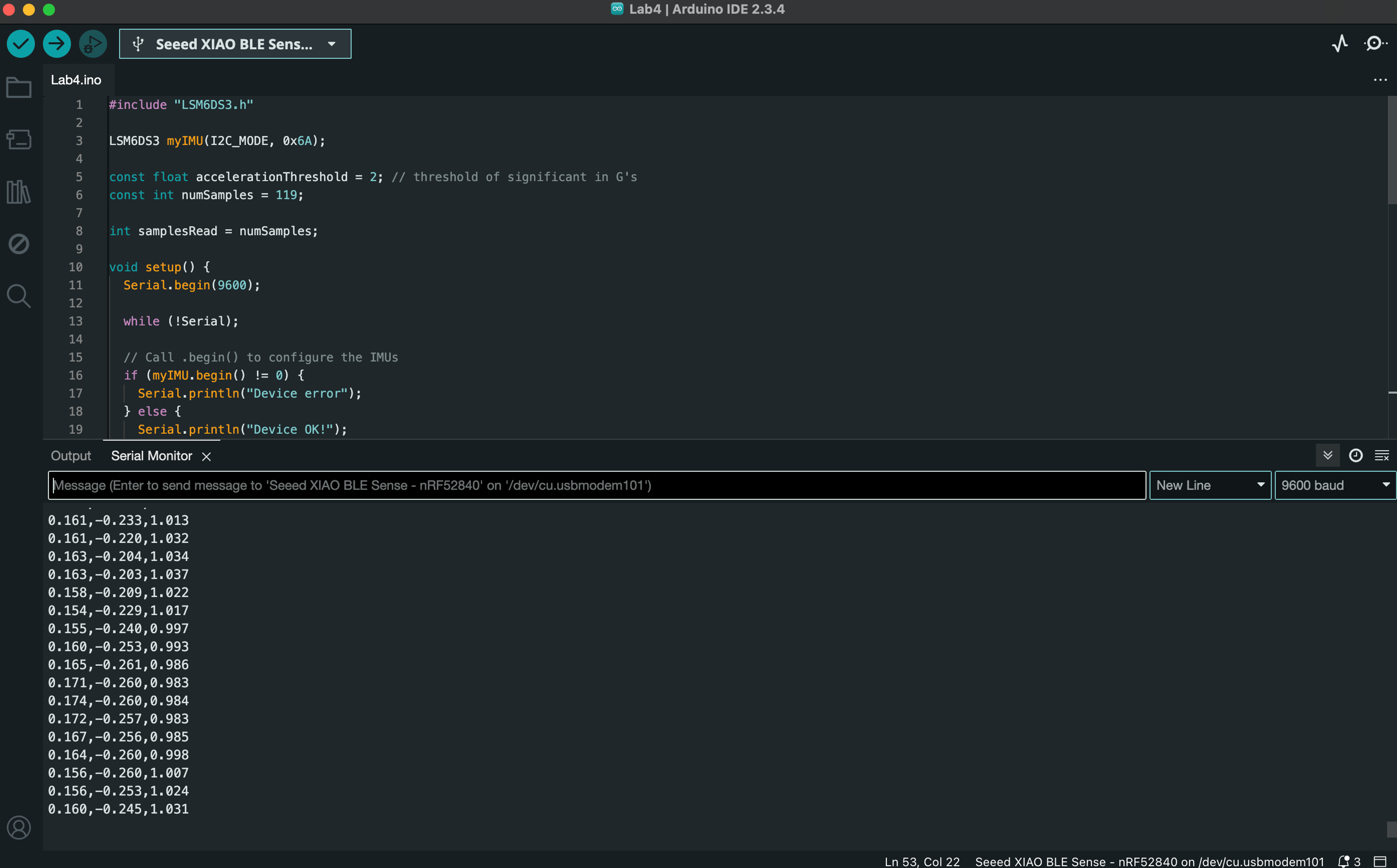Click the serial message input field
1397x868 pixels.
(597, 485)
